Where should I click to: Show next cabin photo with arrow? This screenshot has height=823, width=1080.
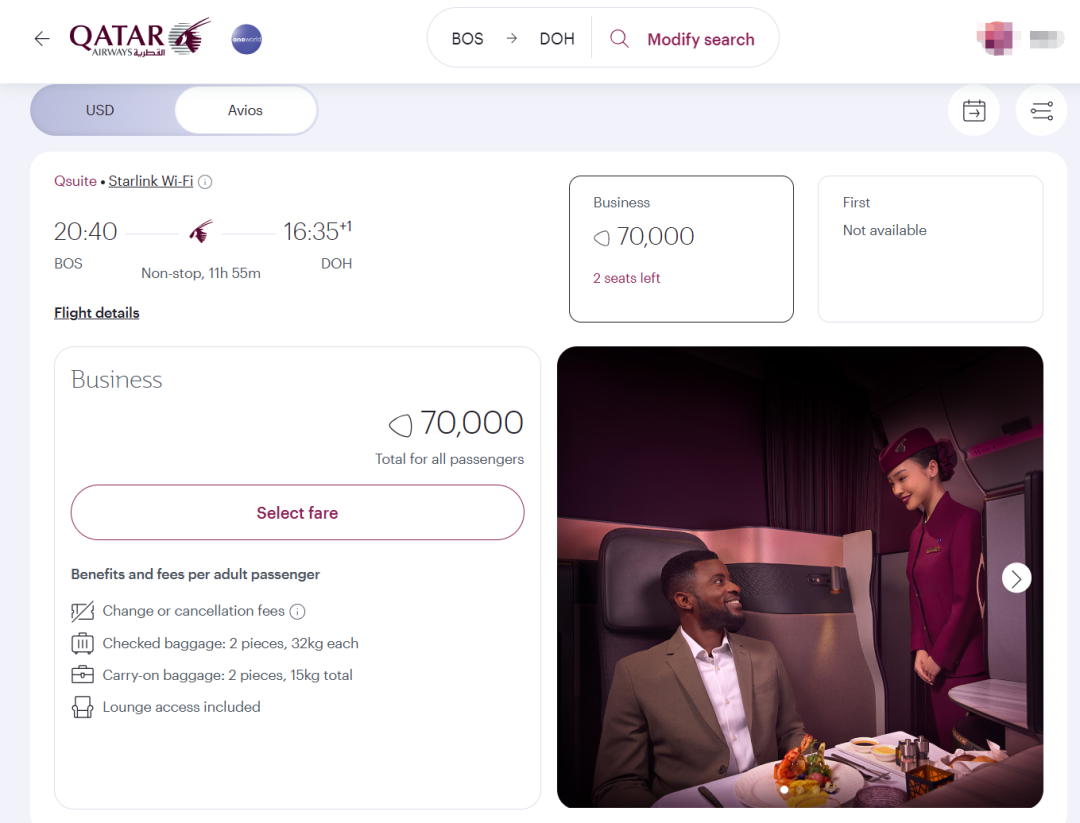pos(1016,578)
